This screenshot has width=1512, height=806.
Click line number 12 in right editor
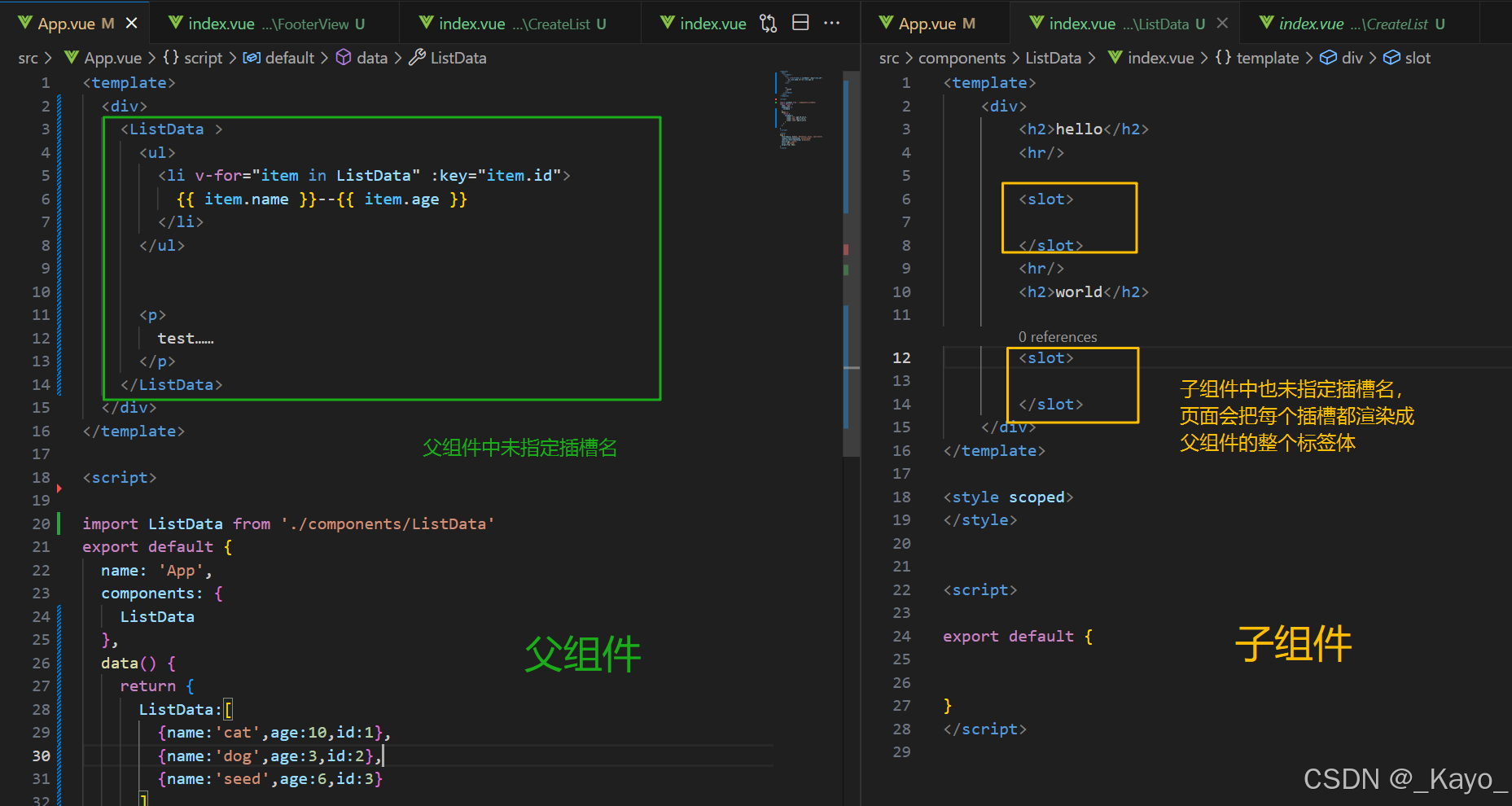tap(901, 357)
